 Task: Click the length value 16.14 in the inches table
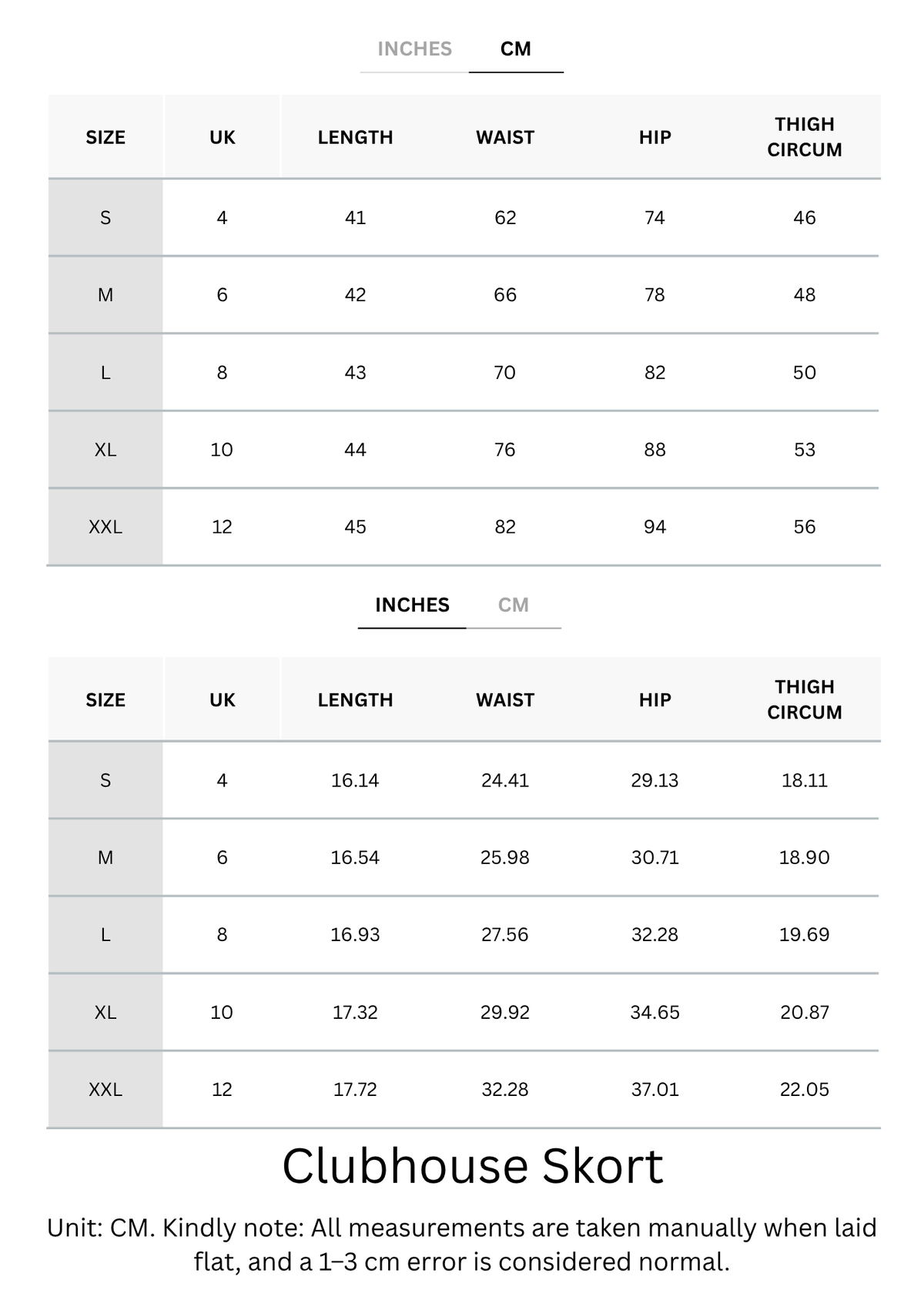click(x=355, y=781)
